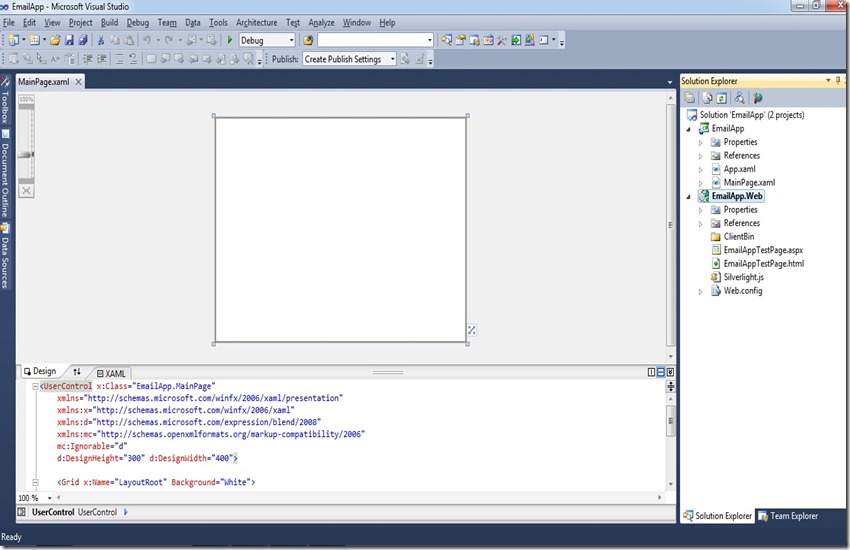Image resolution: width=850 pixels, height=550 pixels.
Task: Click the rightmost Solution Explorer toolbar icon
Action: coord(758,98)
